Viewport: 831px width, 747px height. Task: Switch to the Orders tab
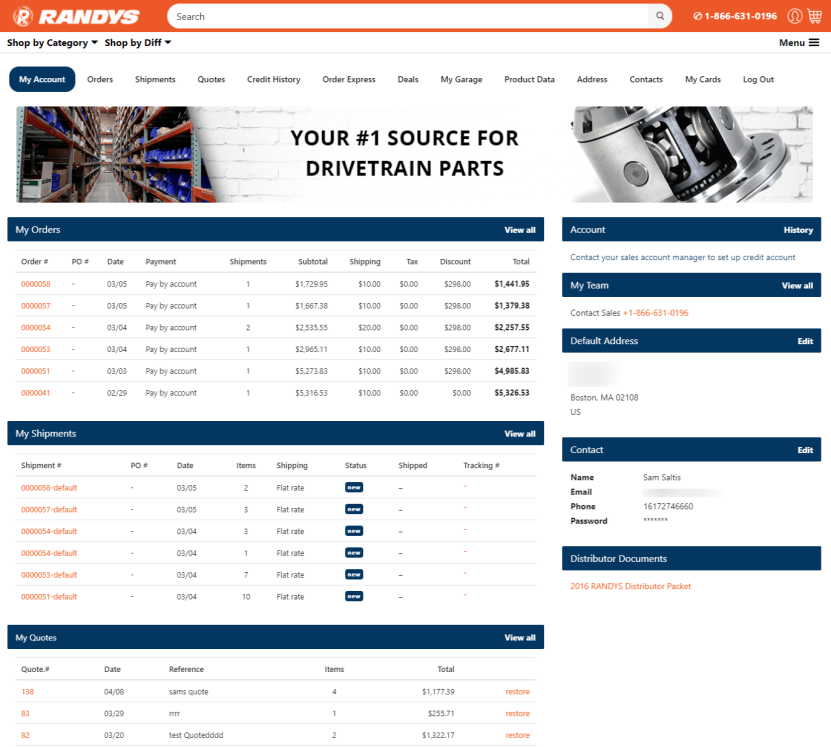tap(100, 79)
